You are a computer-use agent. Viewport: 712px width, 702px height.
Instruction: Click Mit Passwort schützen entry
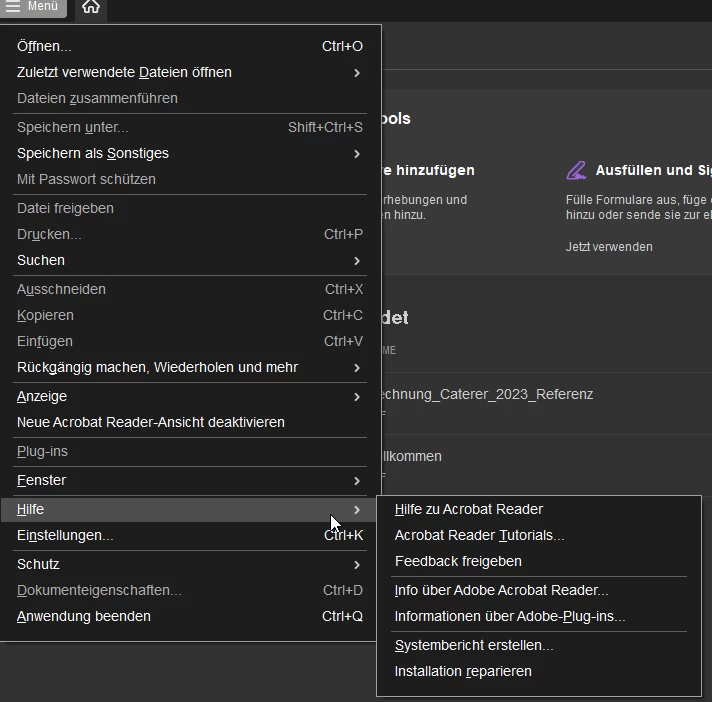[x=190, y=179]
